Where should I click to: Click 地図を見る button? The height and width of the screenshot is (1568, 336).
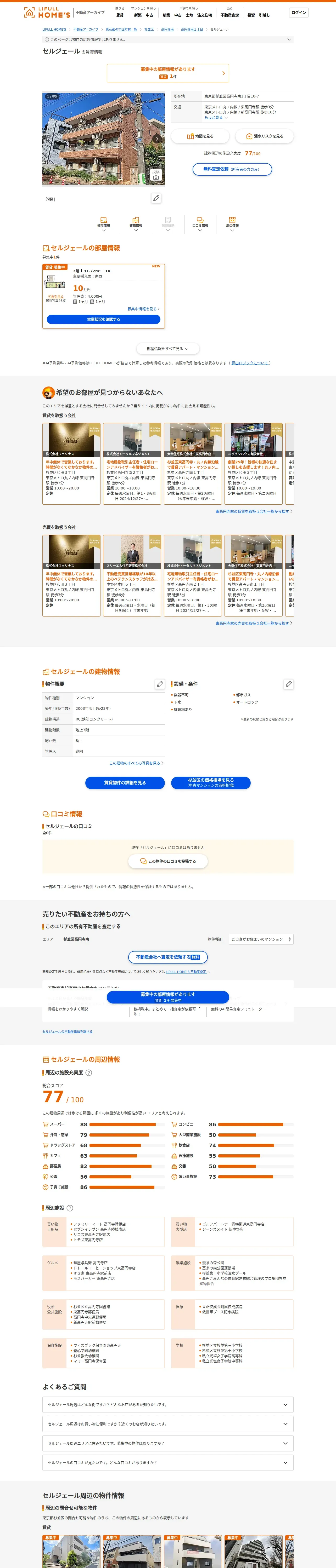(200, 136)
